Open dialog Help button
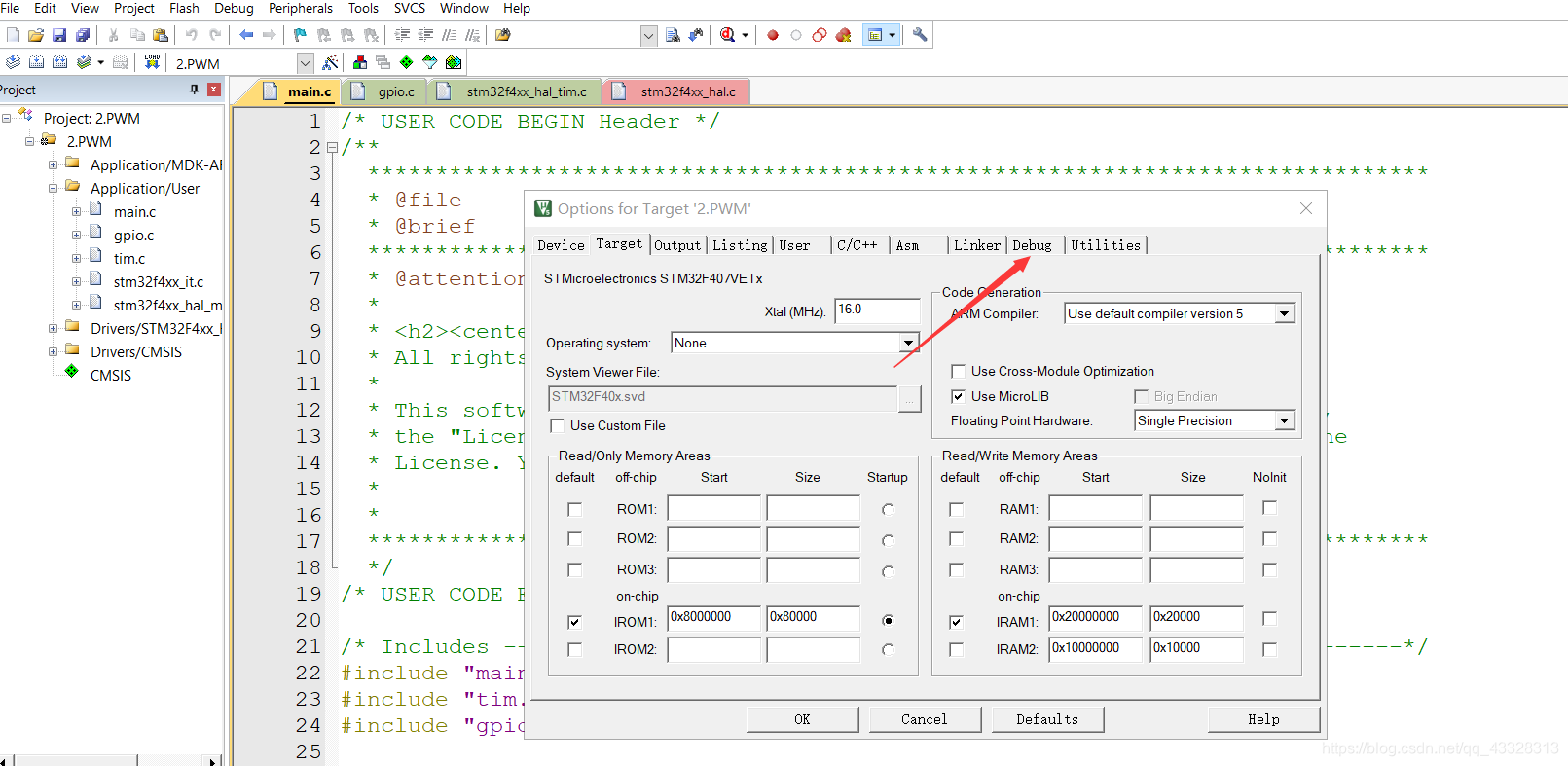This screenshot has width=1568, height=766. (x=1263, y=719)
